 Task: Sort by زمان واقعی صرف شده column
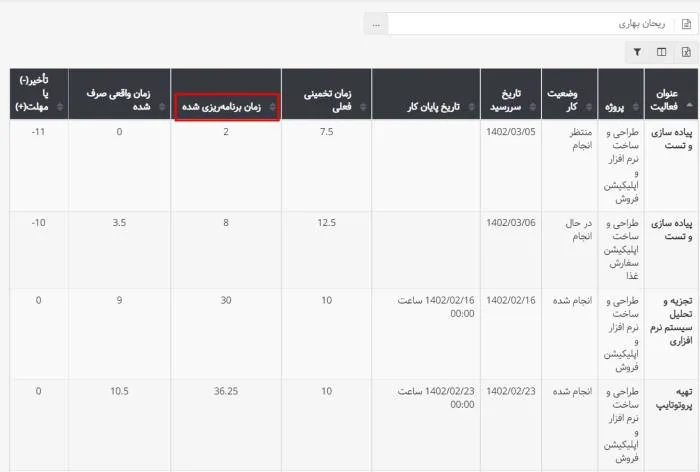click(x=119, y=94)
